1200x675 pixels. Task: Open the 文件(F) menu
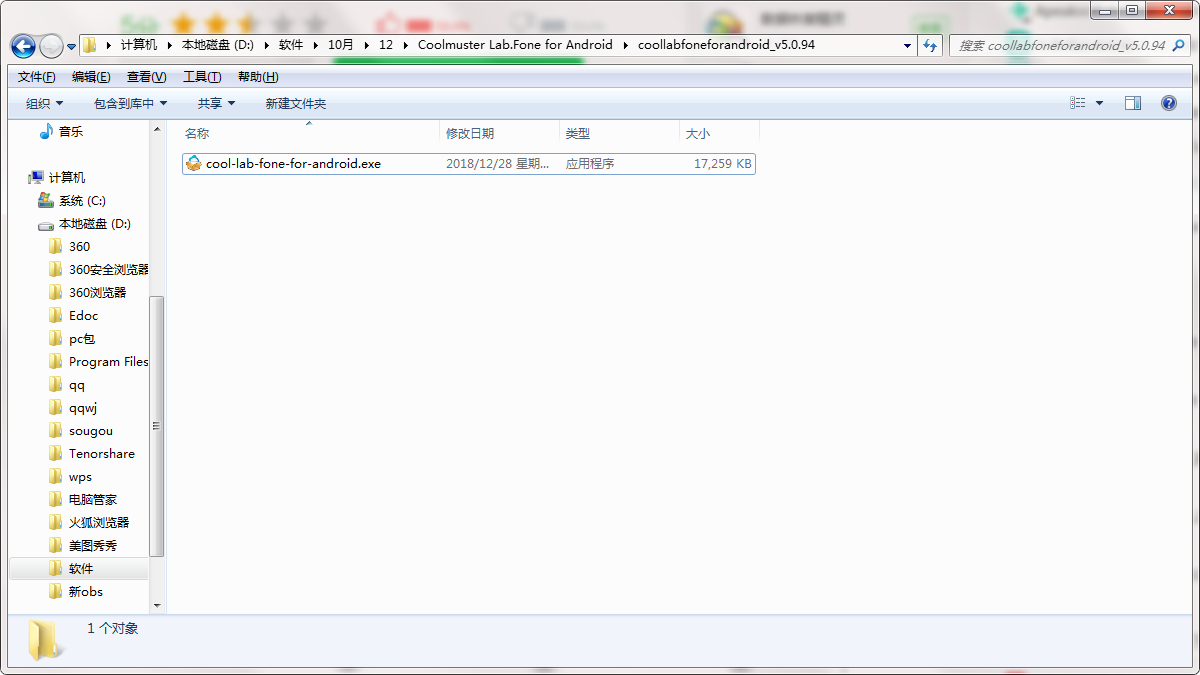tap(37, 77)
